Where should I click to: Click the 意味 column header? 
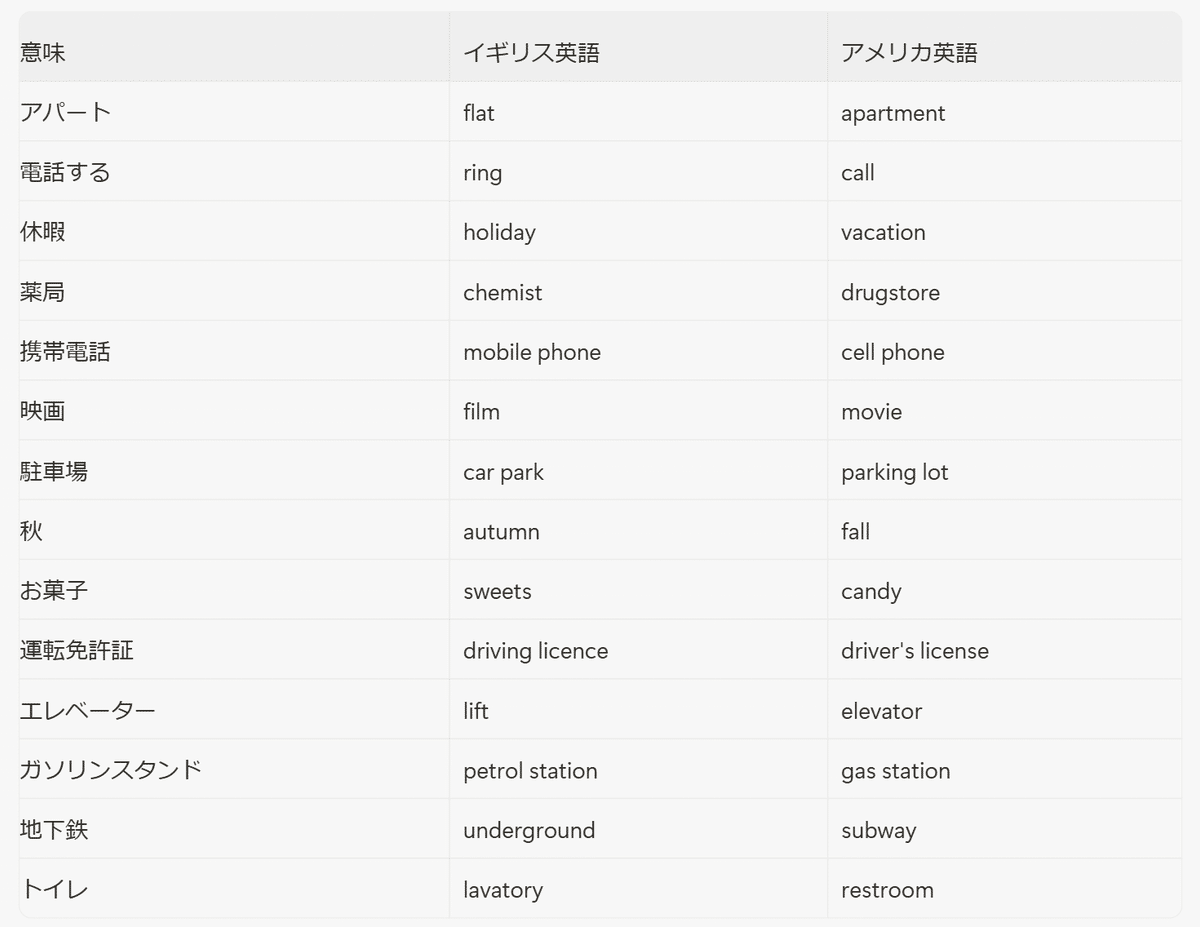43,53
